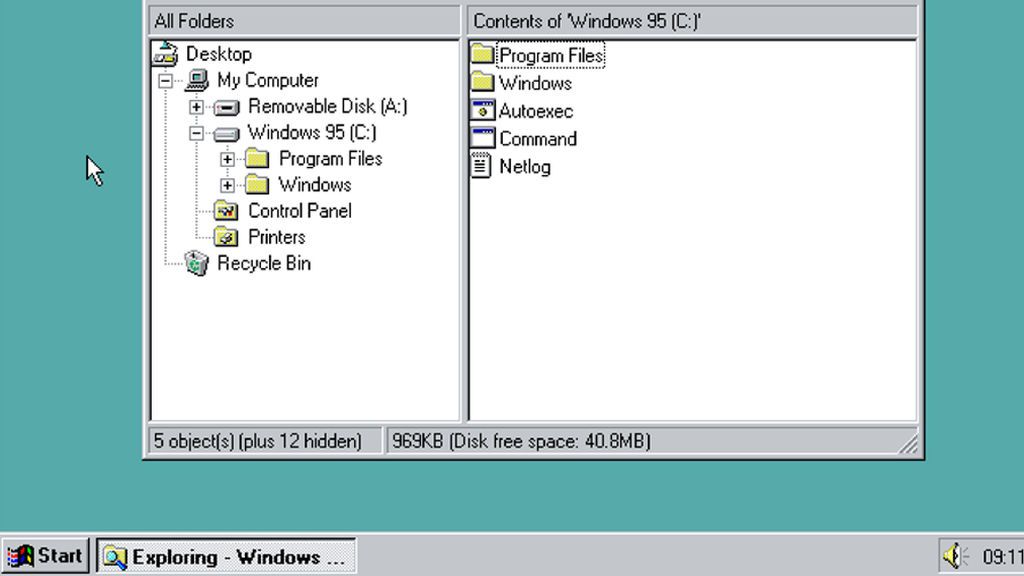Click the 09:11 taskbar clock
Image resolution: width=1024 pixels, height=576 pixels.
coord(1002,556)
